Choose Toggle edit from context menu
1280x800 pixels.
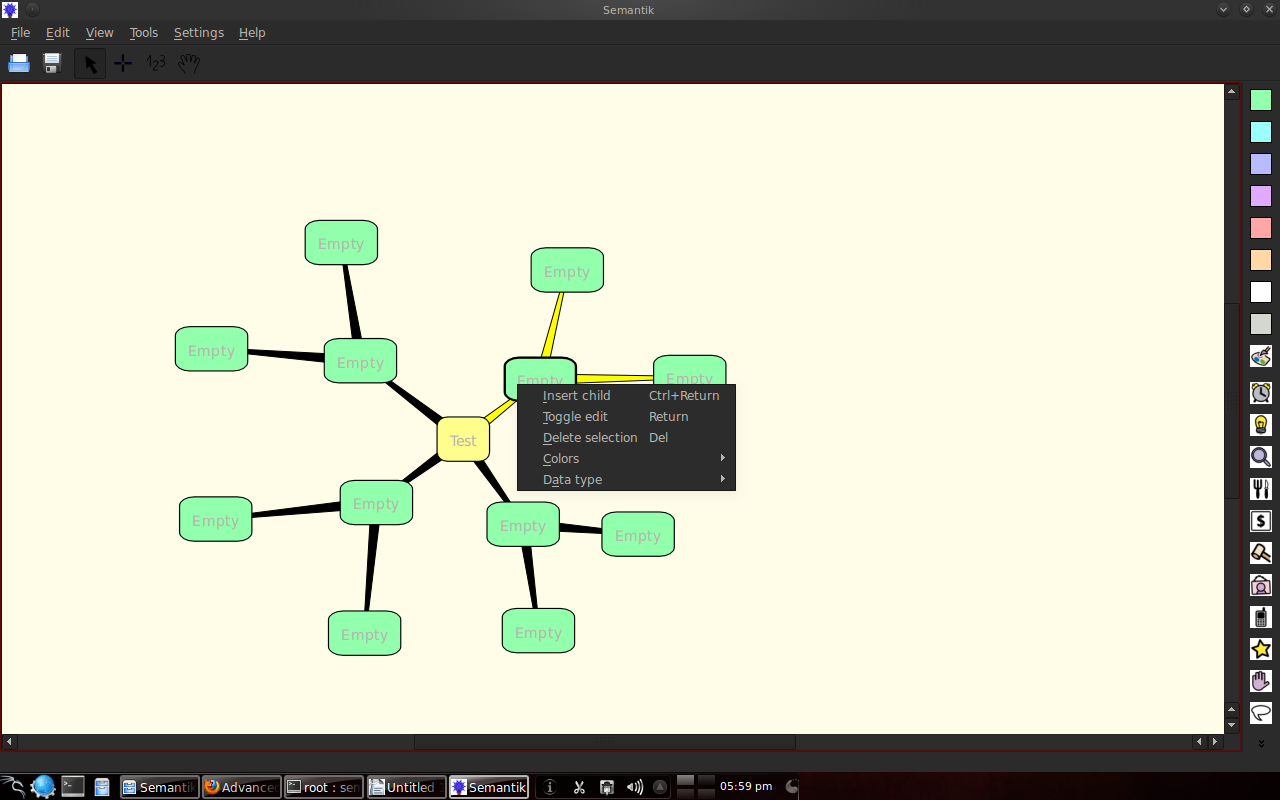tap(626, 416)
